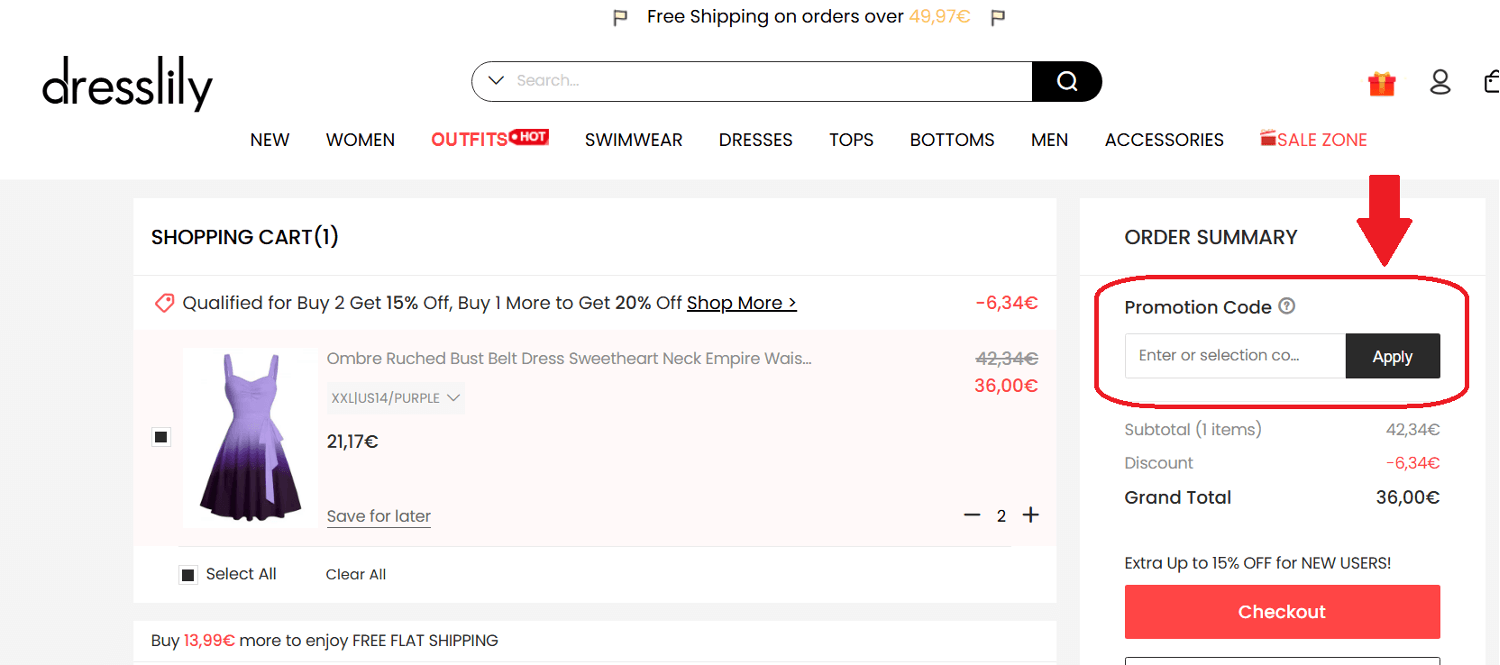
Task: Click Clear All link
Action: coord(356,574)
